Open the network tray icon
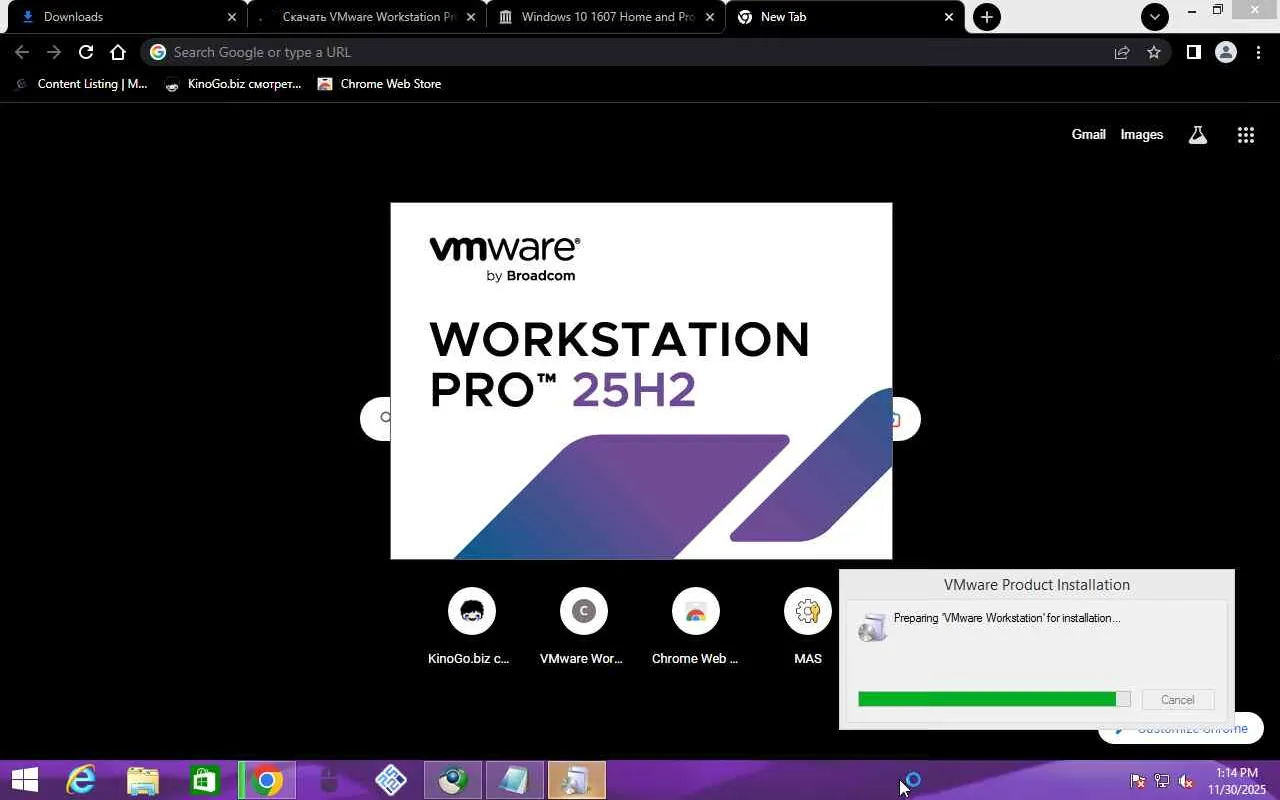This screenshot has height=800, width=1280. click(x=1162, y=781)
